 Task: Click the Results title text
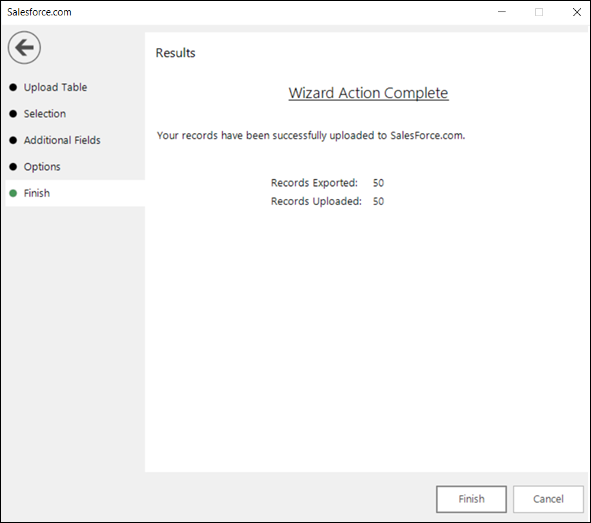coord(175,53)
